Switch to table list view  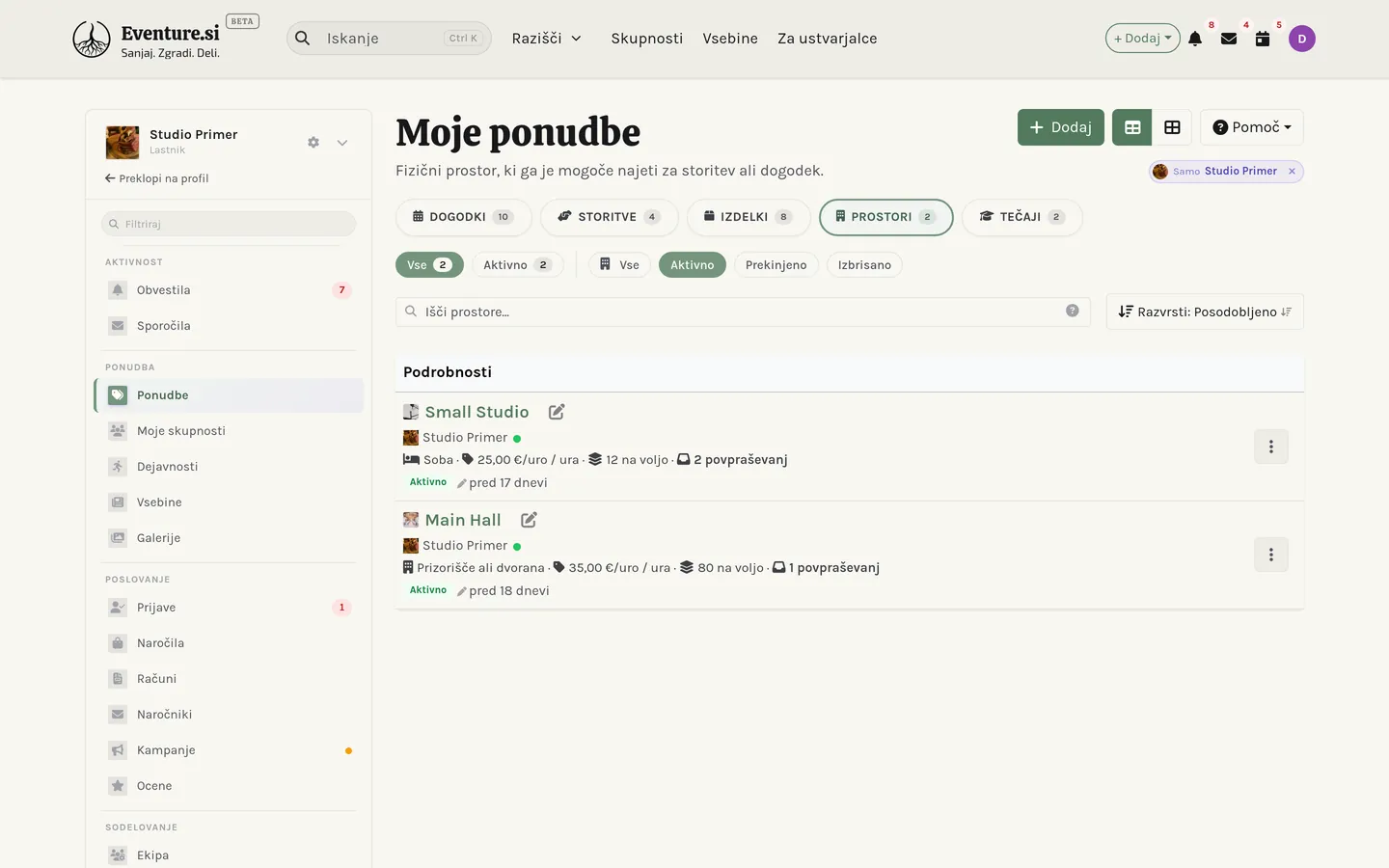coord(1132,127)
